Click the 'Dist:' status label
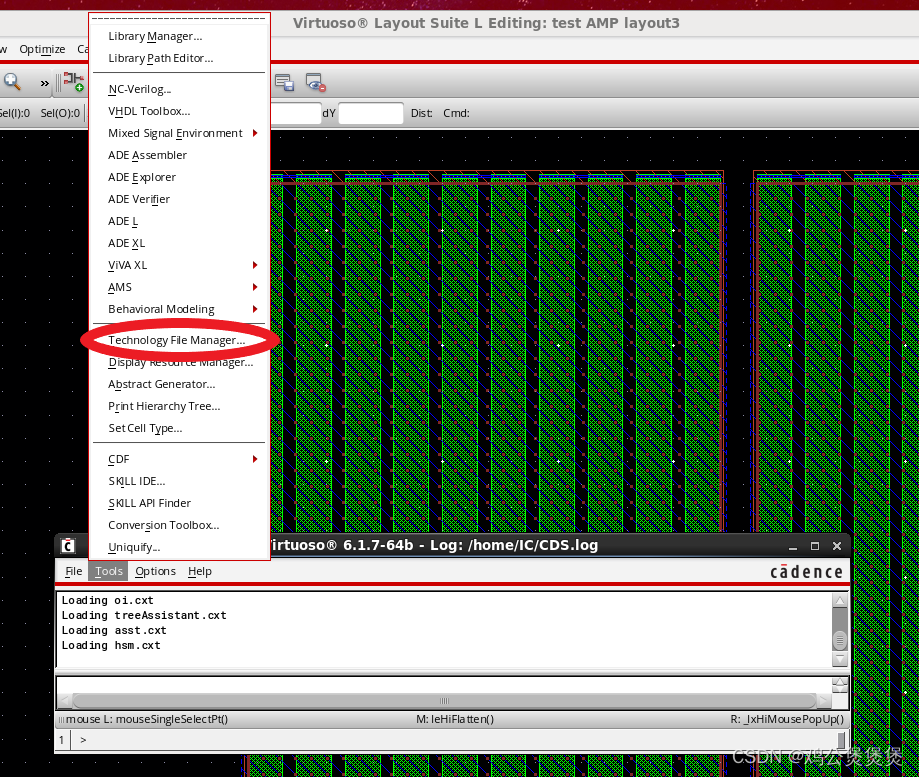919x777 pixels. point(421,113)
